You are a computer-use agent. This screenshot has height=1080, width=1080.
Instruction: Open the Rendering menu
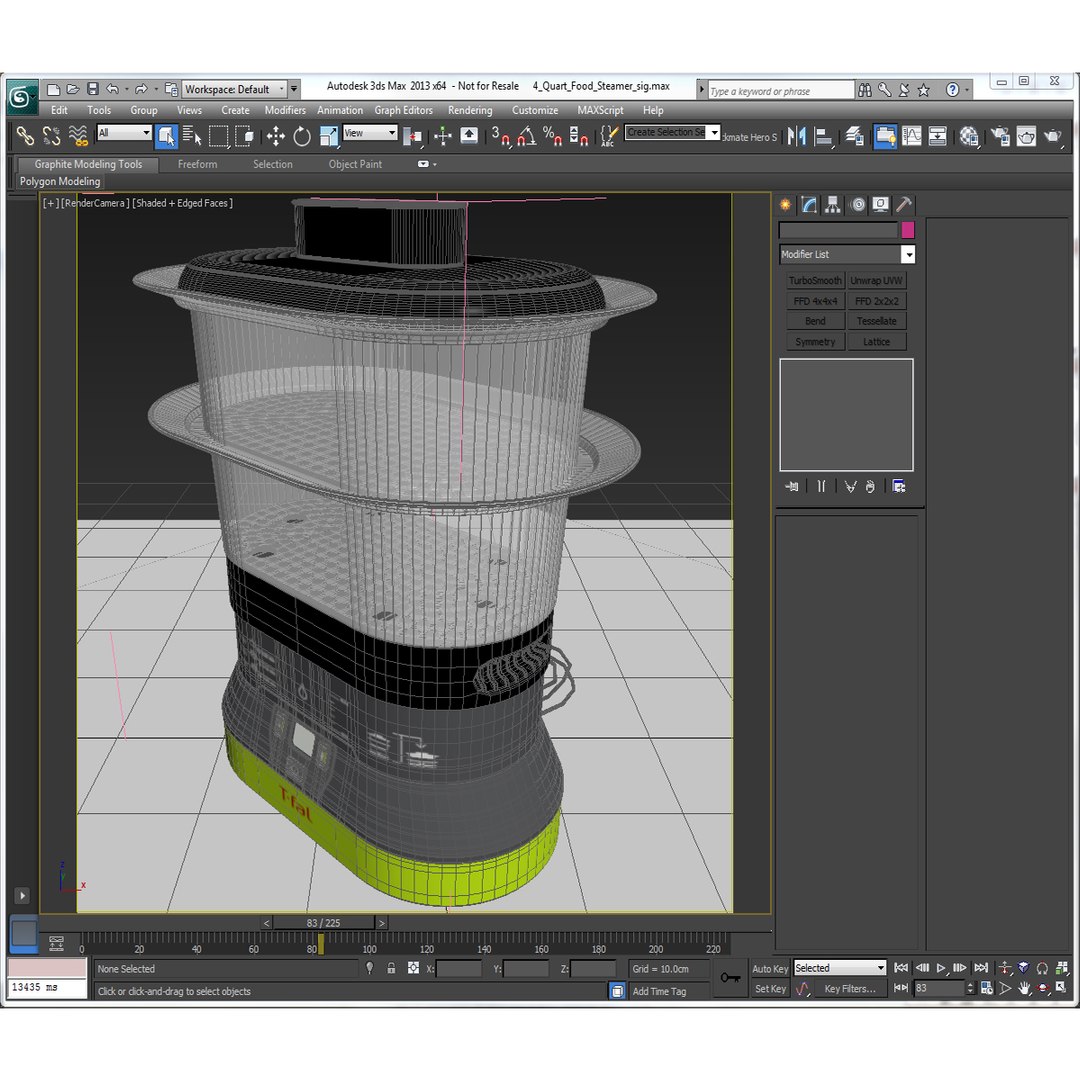(x=470, y=110)
